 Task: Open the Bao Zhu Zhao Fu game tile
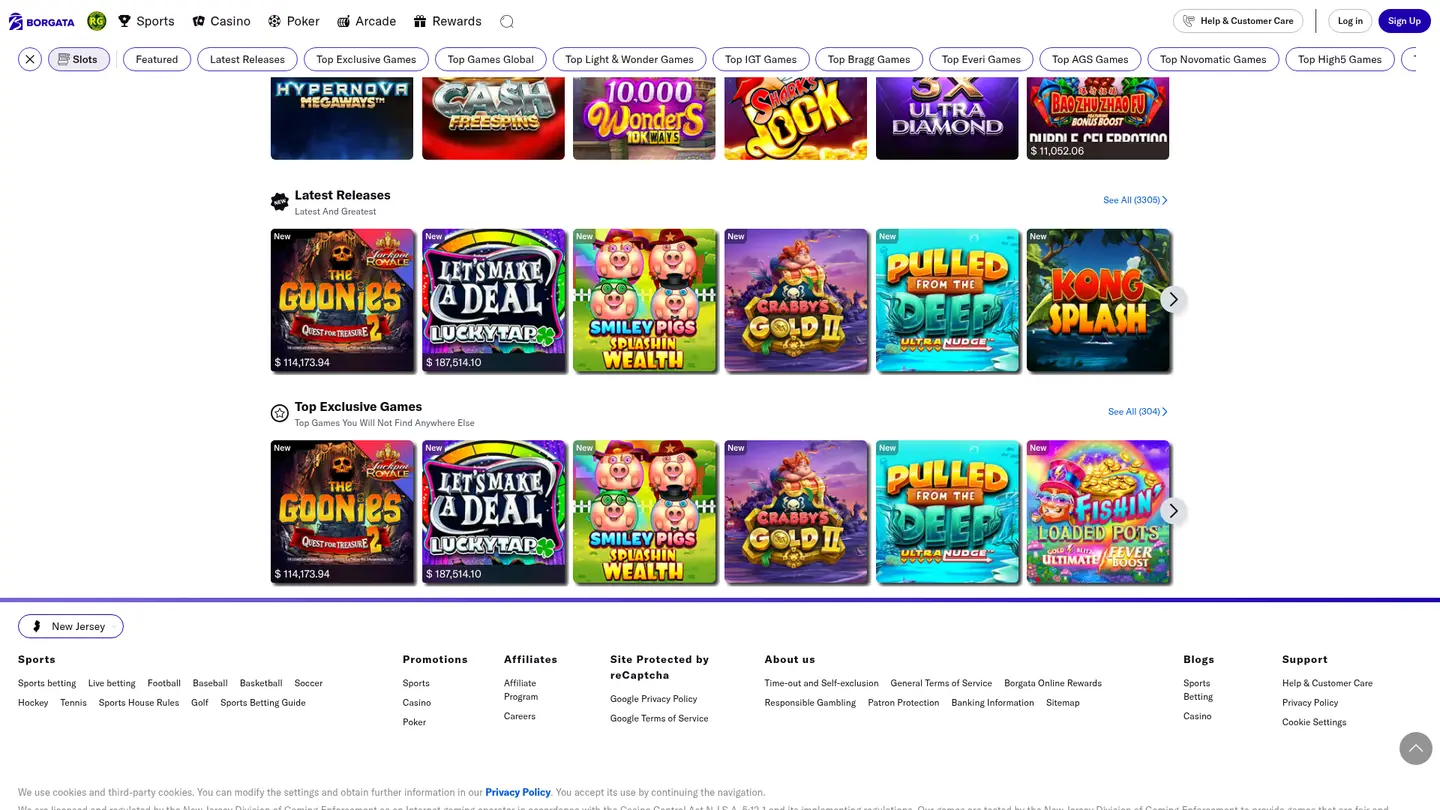[1098, 118]
